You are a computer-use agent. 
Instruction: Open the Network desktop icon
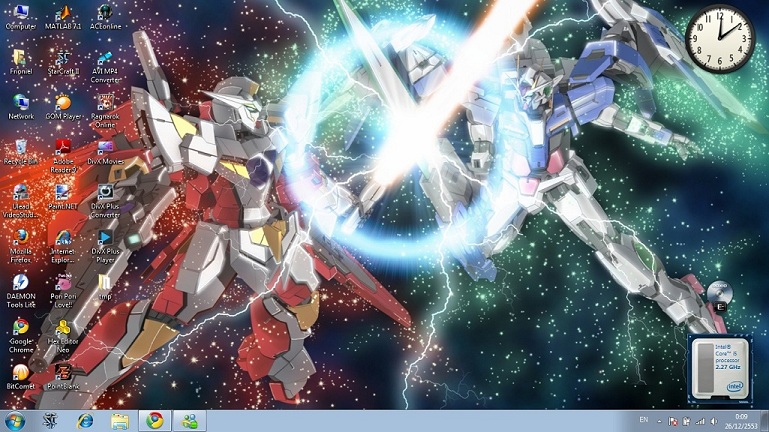coord(21,107)
